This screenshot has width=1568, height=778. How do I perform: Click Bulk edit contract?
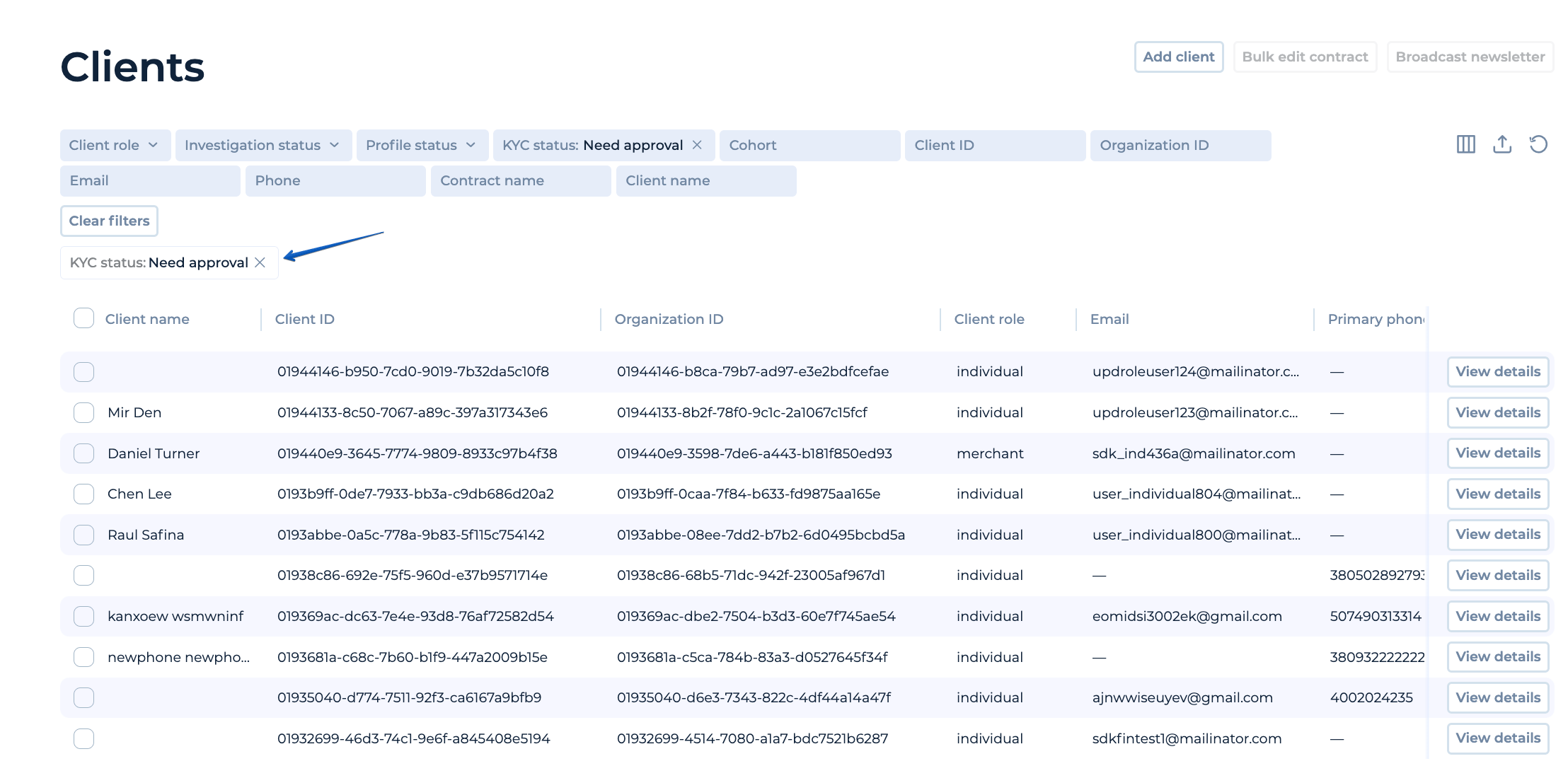(x=1304, y=57)
